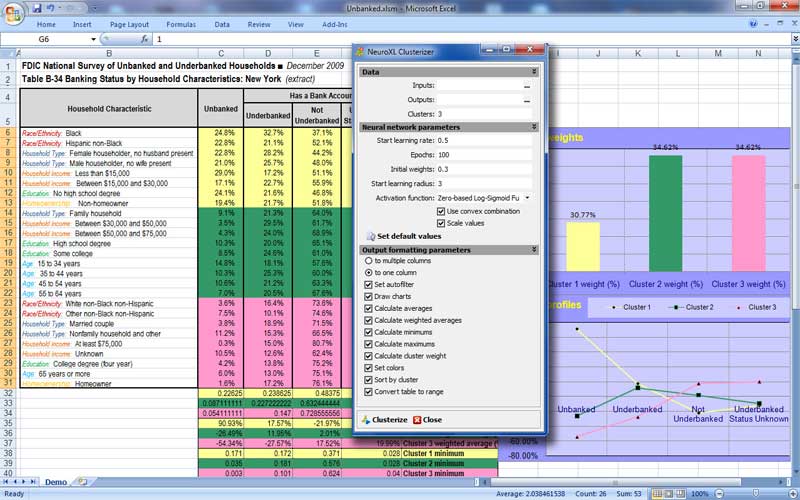Click the zoom slider handle
The width and height of the screenshot is (800, 500).
tap(756, 494)
